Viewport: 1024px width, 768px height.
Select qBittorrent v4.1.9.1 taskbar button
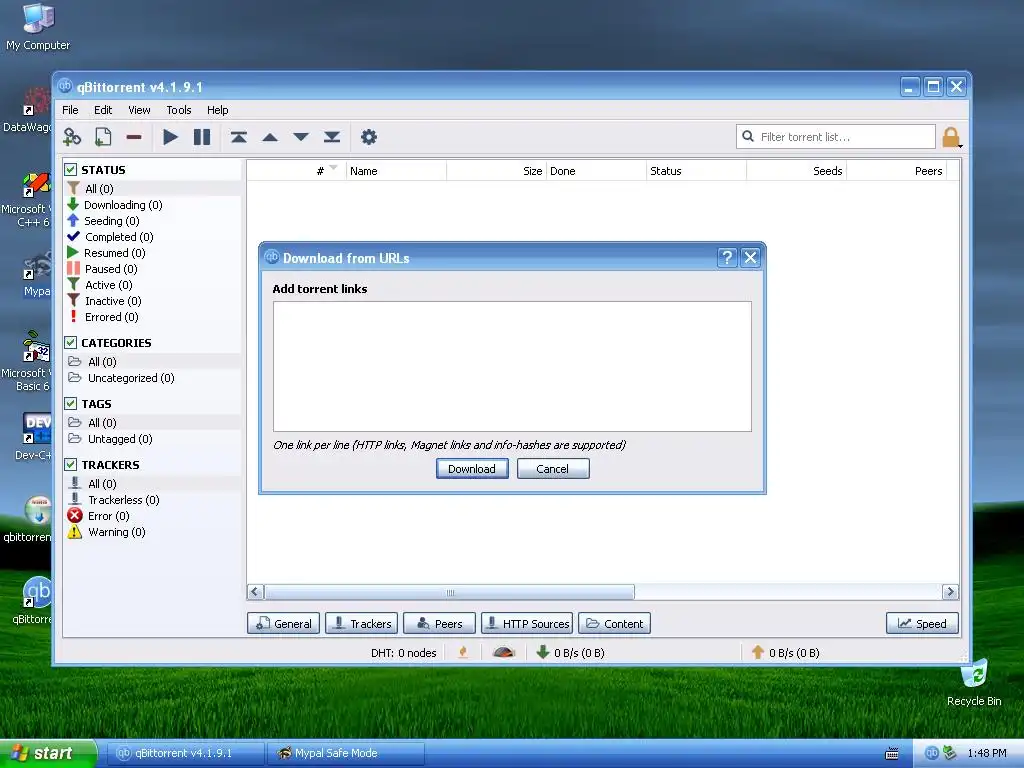coord(185,753)
